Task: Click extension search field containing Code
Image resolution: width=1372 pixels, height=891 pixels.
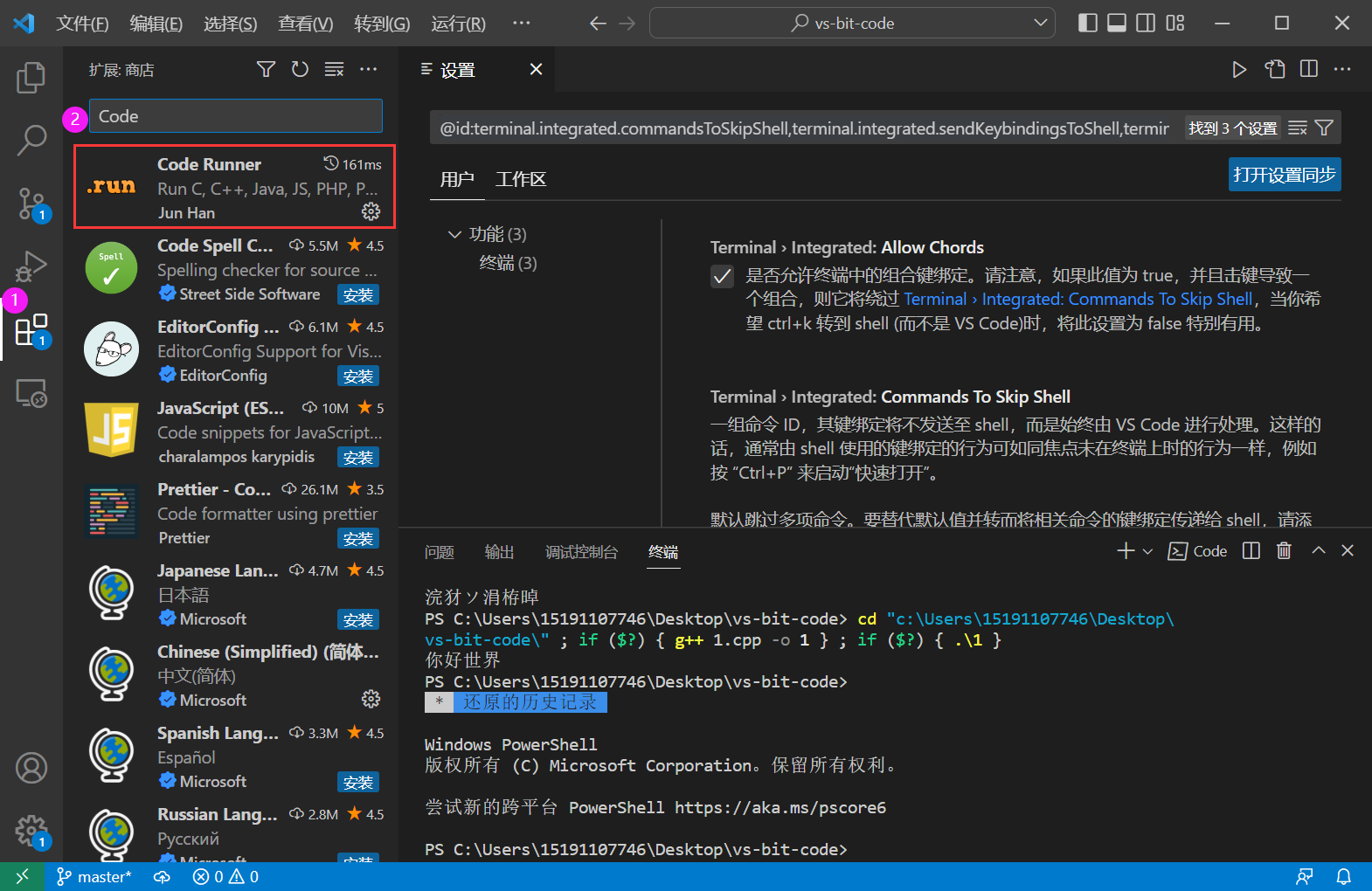Action: tap(236, 116)
